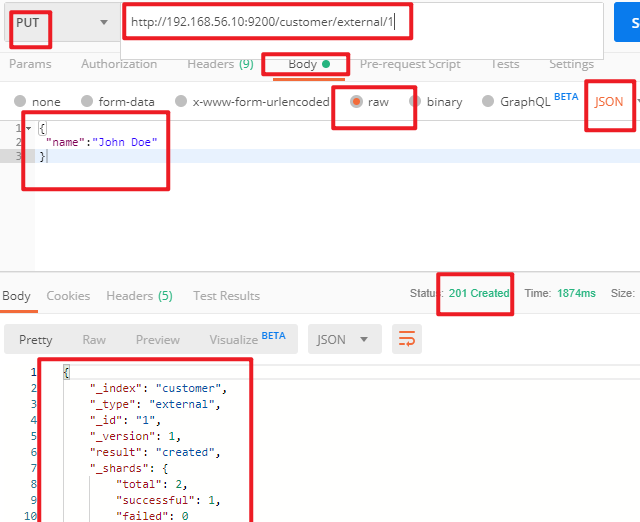Open the response Headers (5) tab
The height and width of the screenshot is (522, 640).
pos(140,296)
